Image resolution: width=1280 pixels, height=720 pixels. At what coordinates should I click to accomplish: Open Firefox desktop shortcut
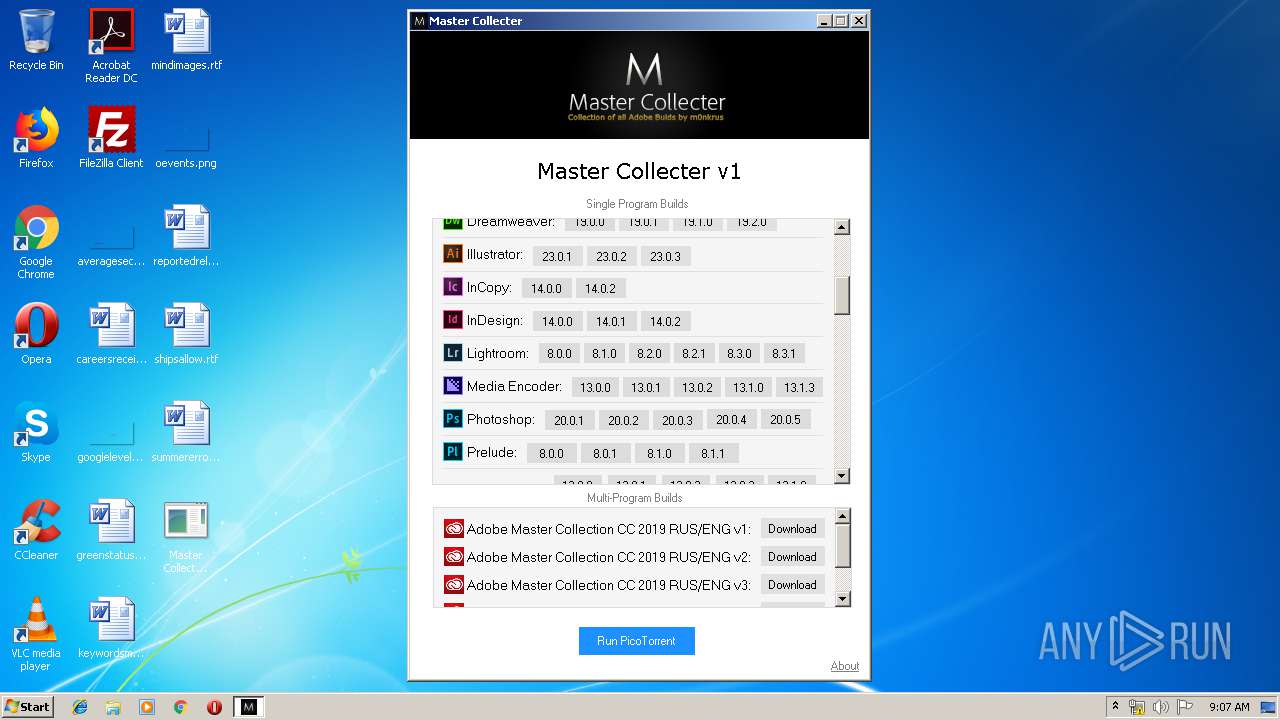click(36, 138)
